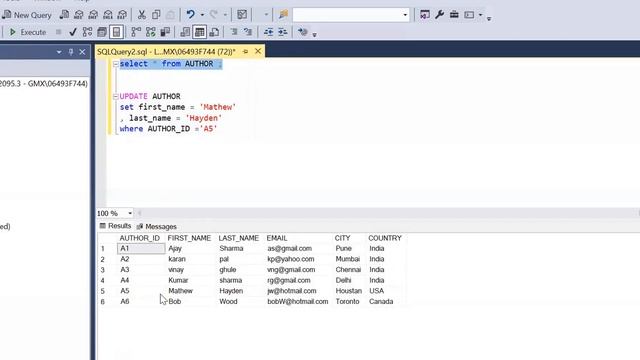Select the Mathew first name cell
This screenshot has width=640, height=360.
coord(180,291)
